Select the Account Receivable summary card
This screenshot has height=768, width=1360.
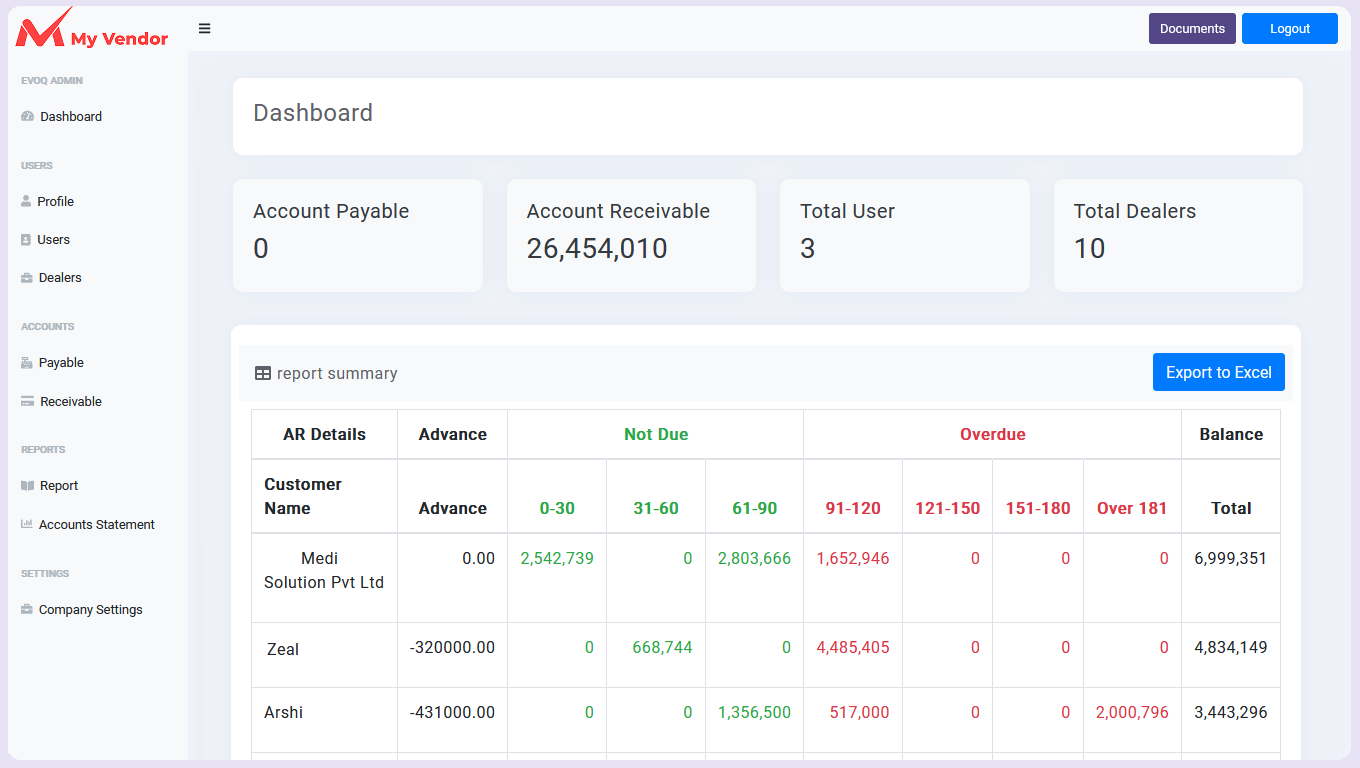[631, 236]
